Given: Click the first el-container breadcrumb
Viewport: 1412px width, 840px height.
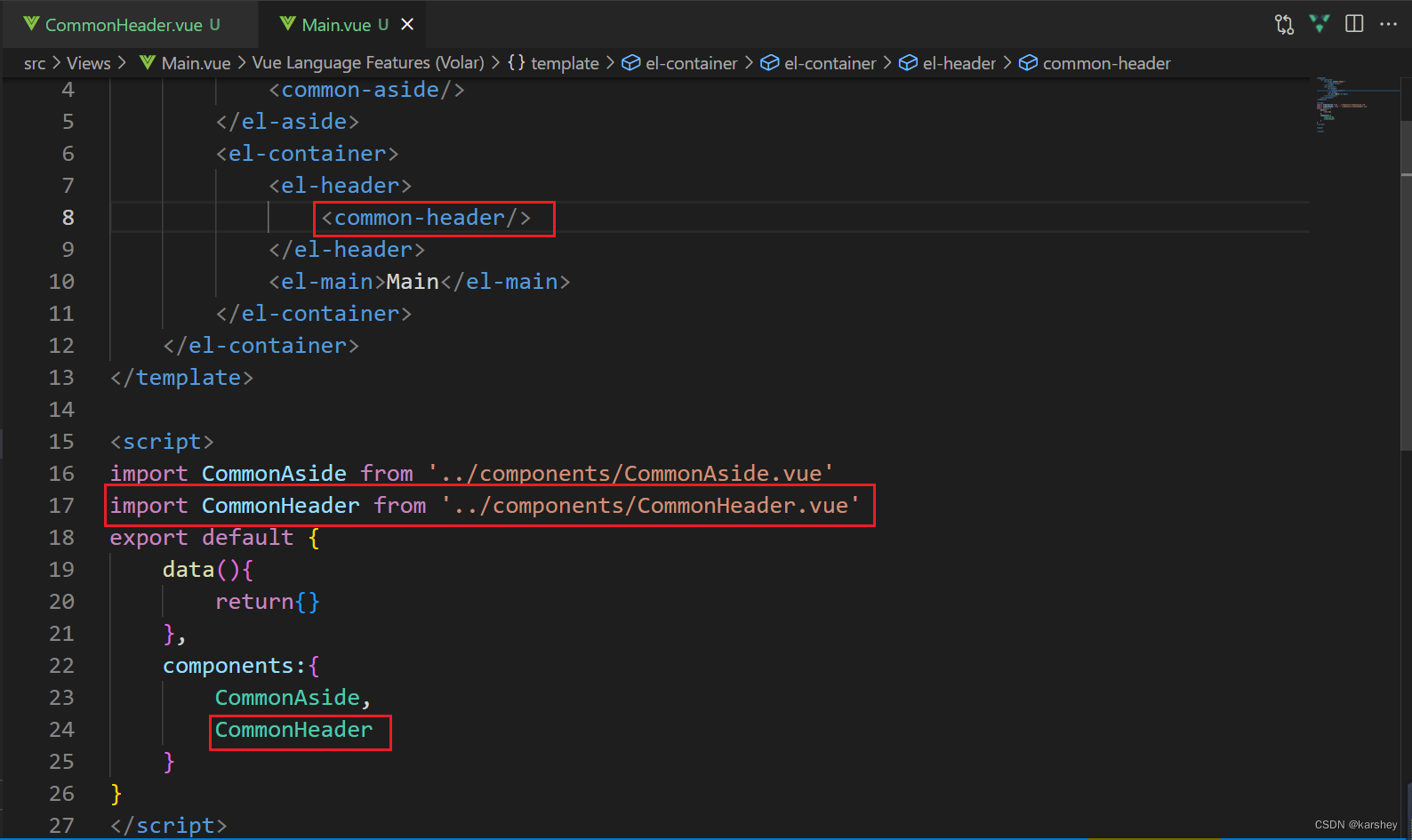Looking at the screenshot, I should (691, 63).
